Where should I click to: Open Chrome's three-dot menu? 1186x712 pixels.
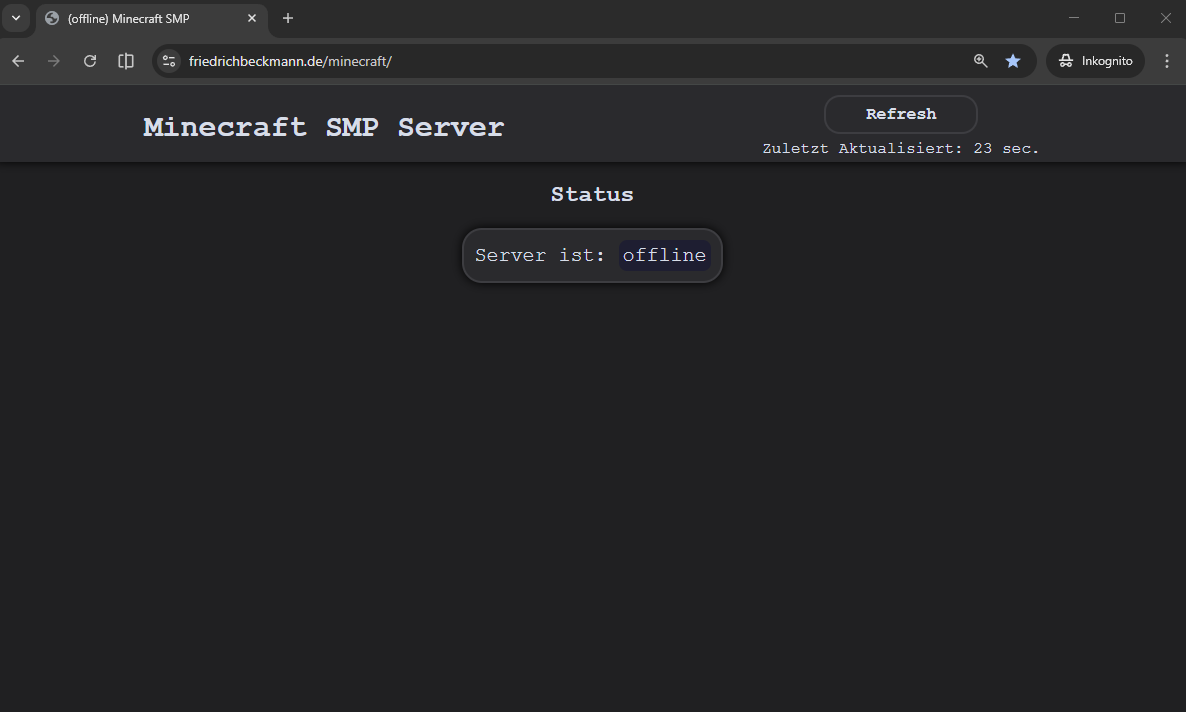pyautogui.click(x=1166, y=61)
